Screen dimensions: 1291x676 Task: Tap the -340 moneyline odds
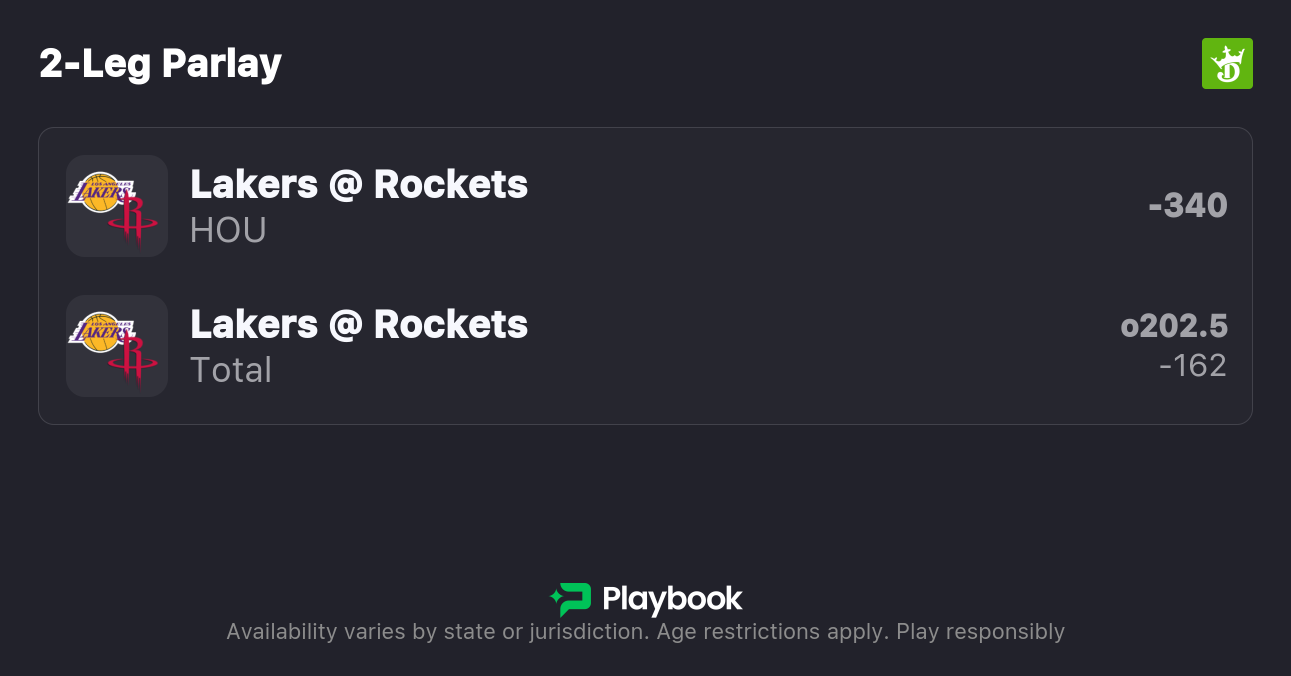coord(1188,206)
